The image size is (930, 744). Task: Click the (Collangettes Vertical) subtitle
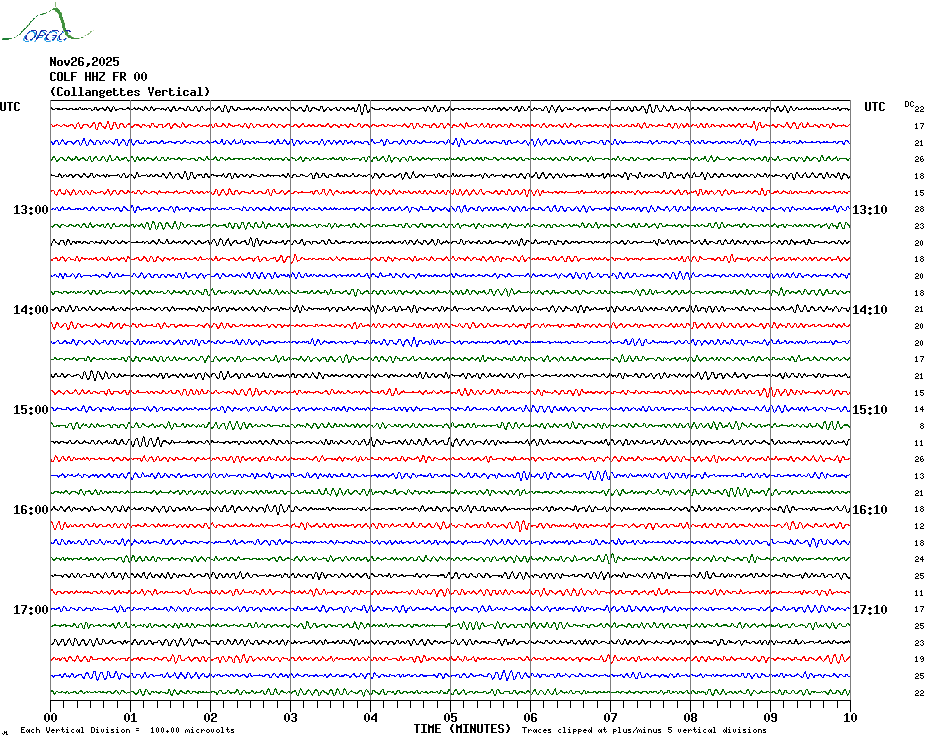click(x=130, y=92)
